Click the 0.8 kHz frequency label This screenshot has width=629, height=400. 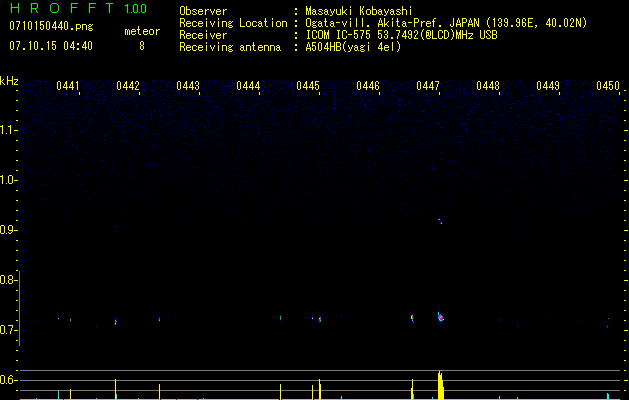point(8,280)
